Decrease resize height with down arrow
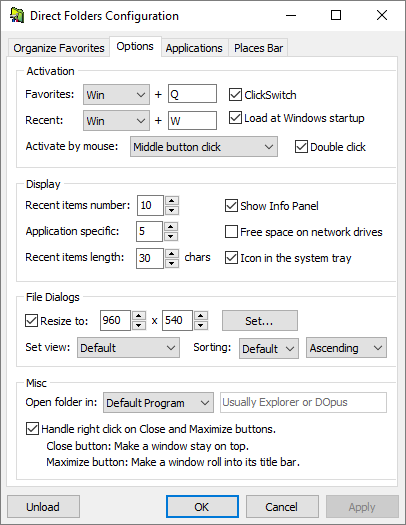This screenshot has height=525, width=406. (x=201, y=325)
